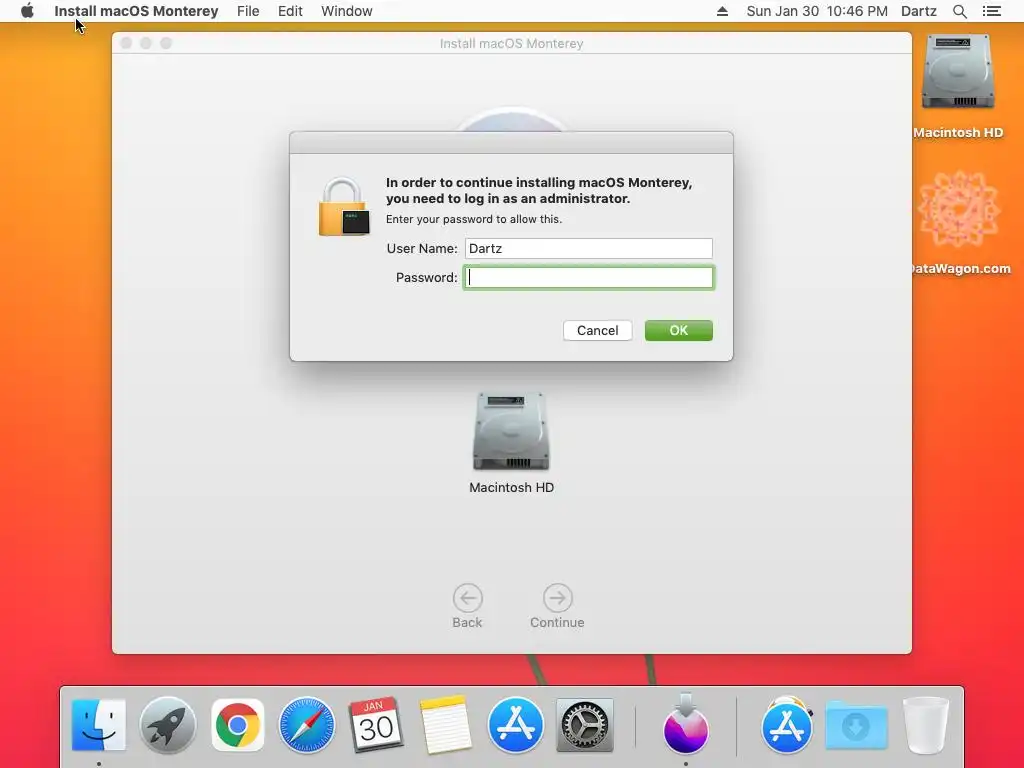The height and width of the screenshot is (768, 1024).
Task: Open System Preferences gear in dock
Action: 584,725
